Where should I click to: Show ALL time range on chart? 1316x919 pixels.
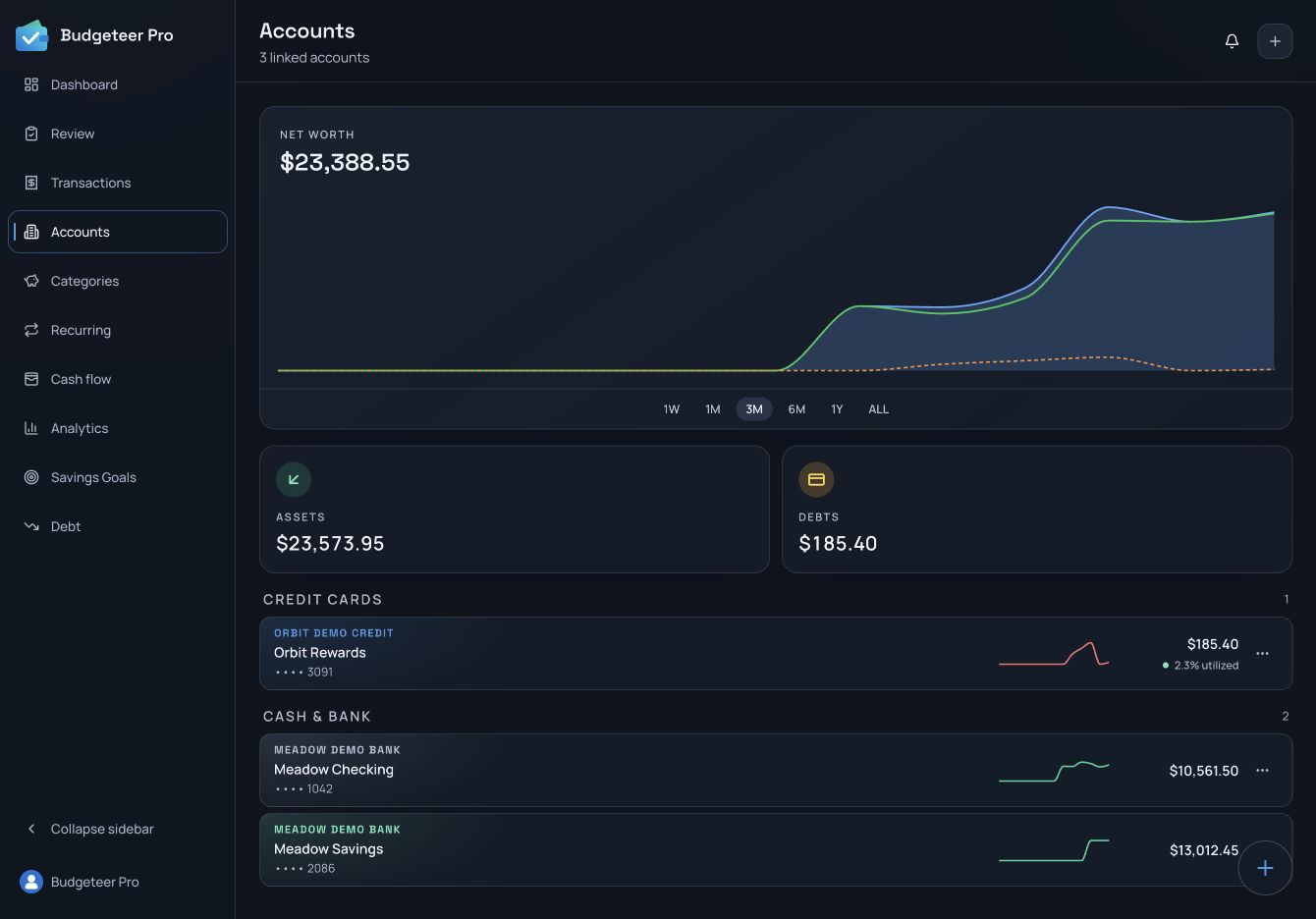point(879,409)
